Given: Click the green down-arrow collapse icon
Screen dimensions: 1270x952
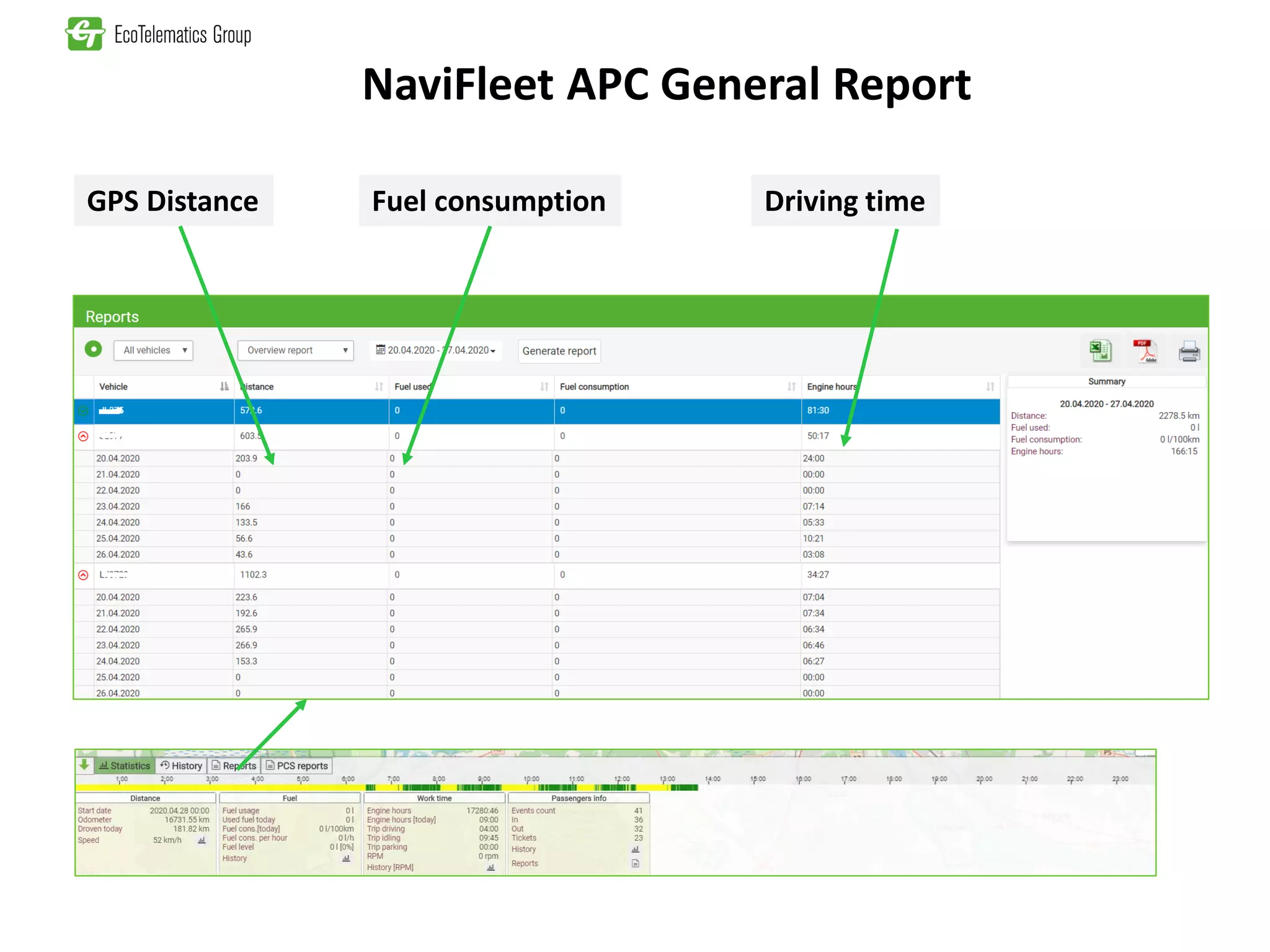Looking at the screenshot, I should coord(84,765).
